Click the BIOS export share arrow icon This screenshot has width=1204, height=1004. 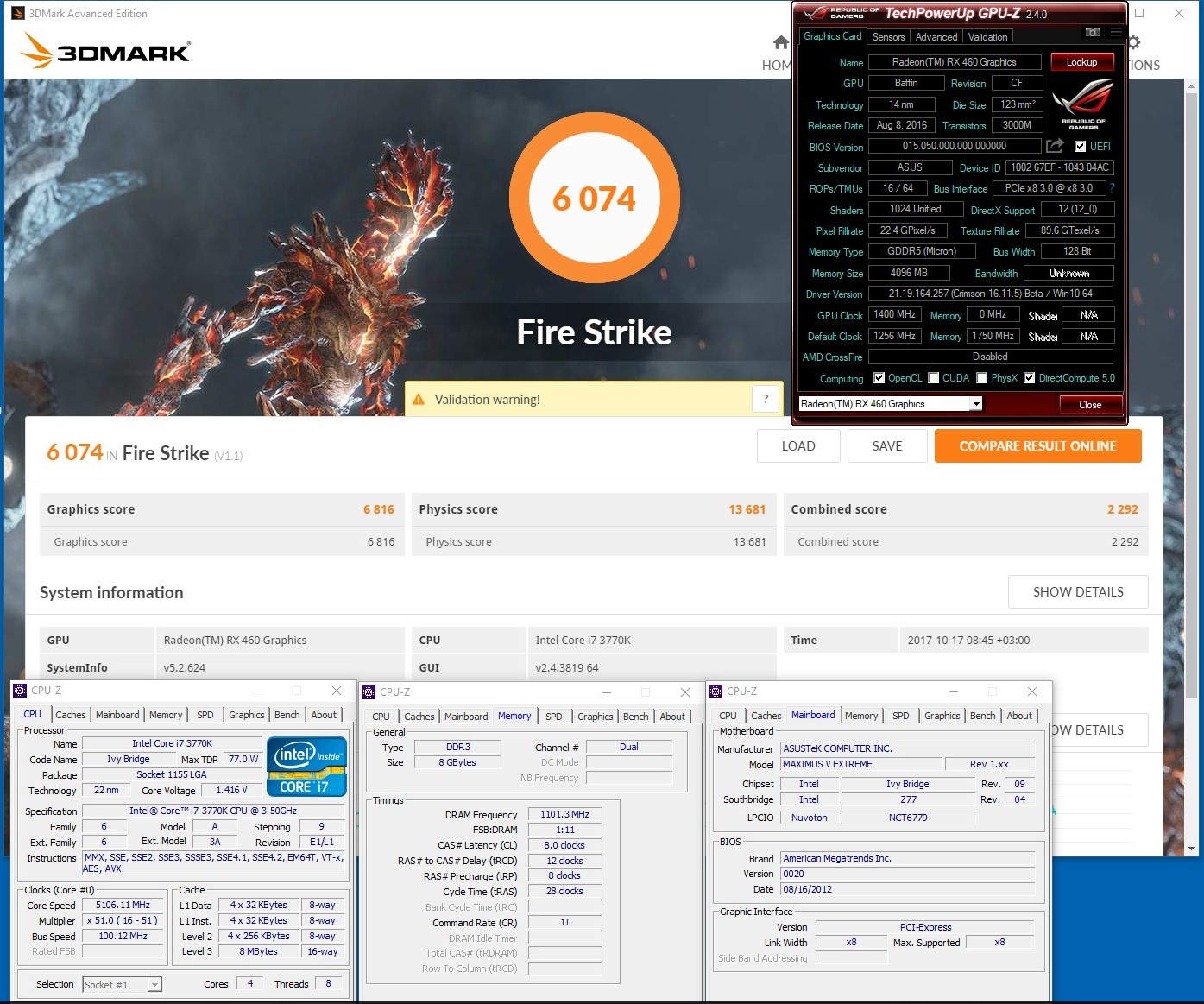(x=1055, y=146)
